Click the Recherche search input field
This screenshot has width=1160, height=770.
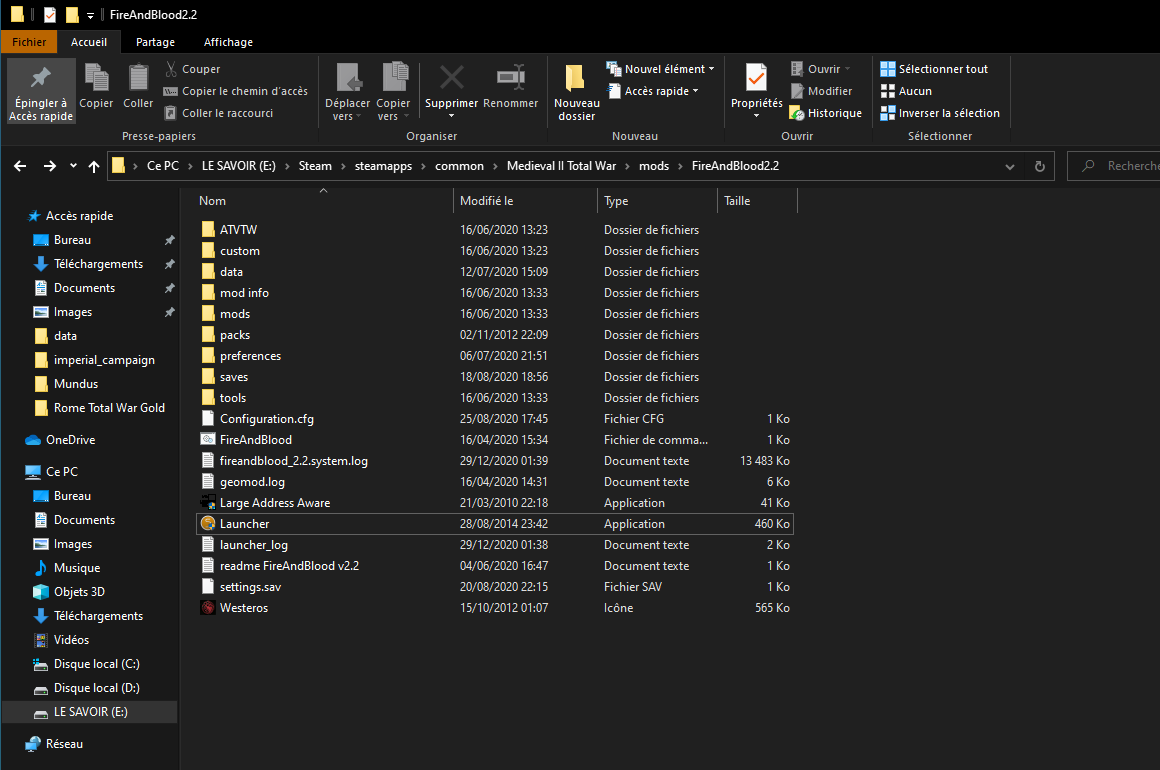1125,166
